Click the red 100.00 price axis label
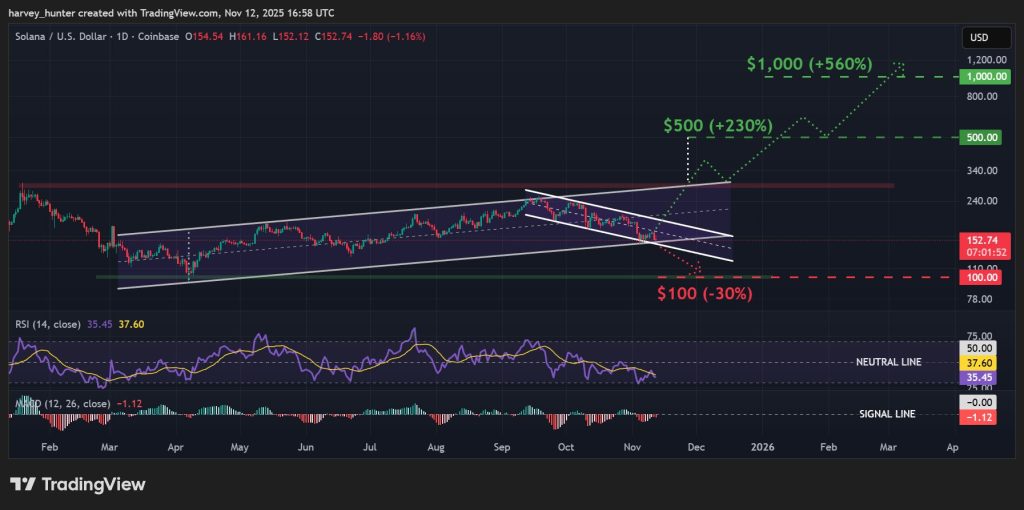Image resolution: width=1024 pixels, height=510 pixels. pyautogui.click(x=977, y=277)
